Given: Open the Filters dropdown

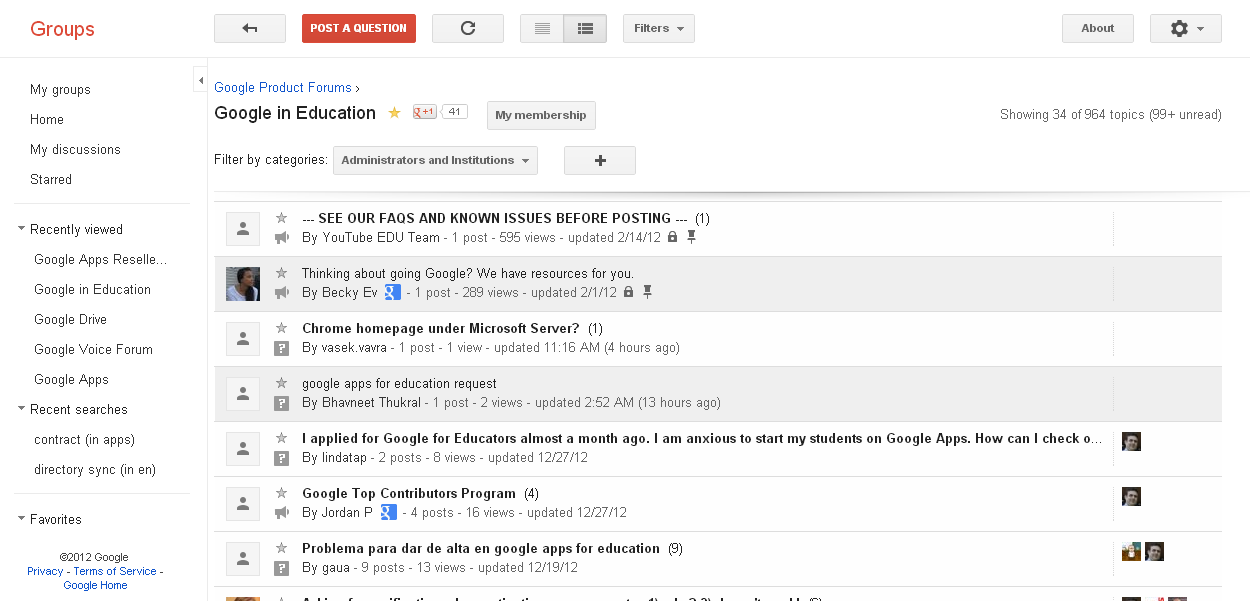Looking at the screenshot, I should (x=659, y=28).
